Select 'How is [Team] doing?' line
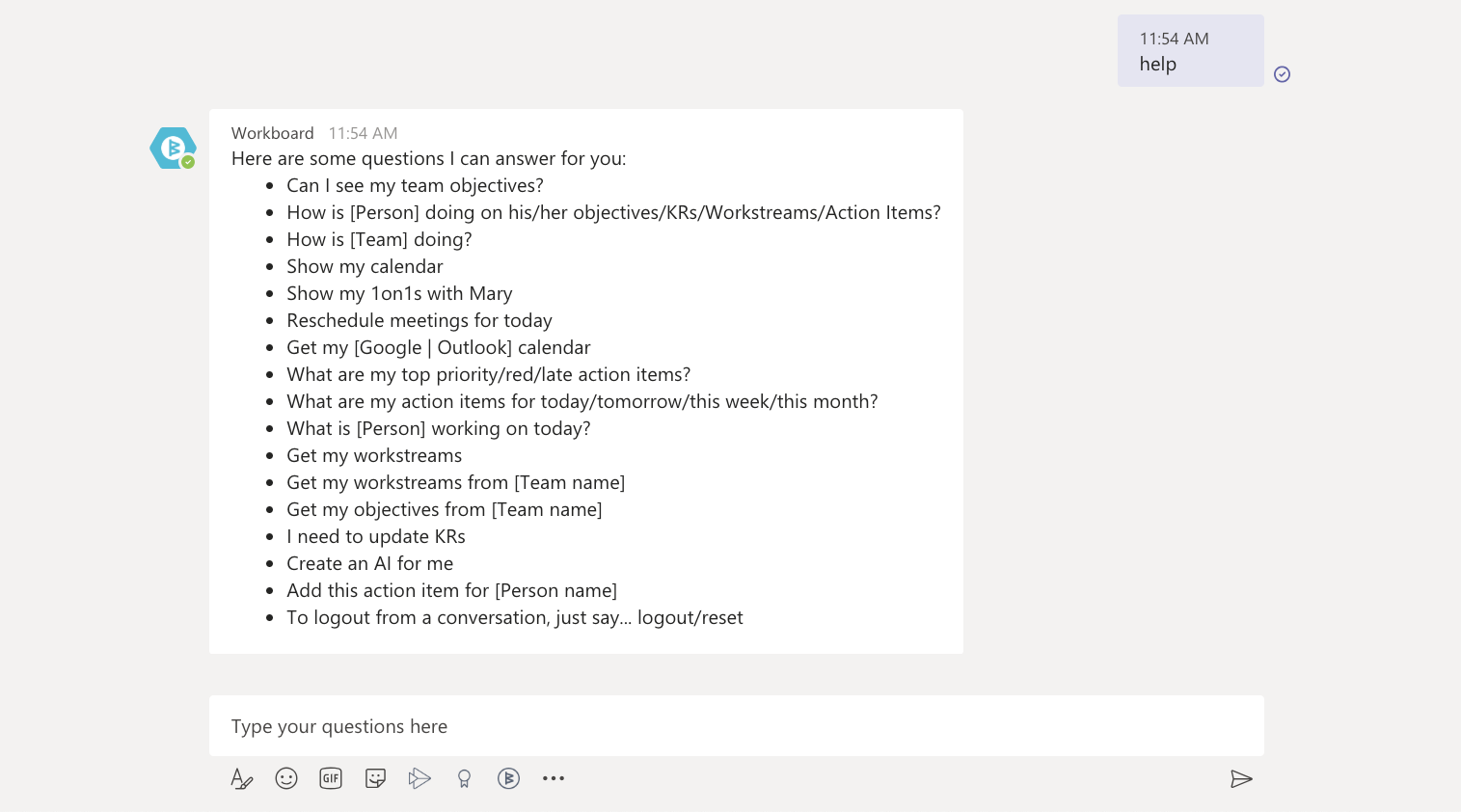Image resolution: width=1461 pixels, height=812 pixels. coord(379,240)
